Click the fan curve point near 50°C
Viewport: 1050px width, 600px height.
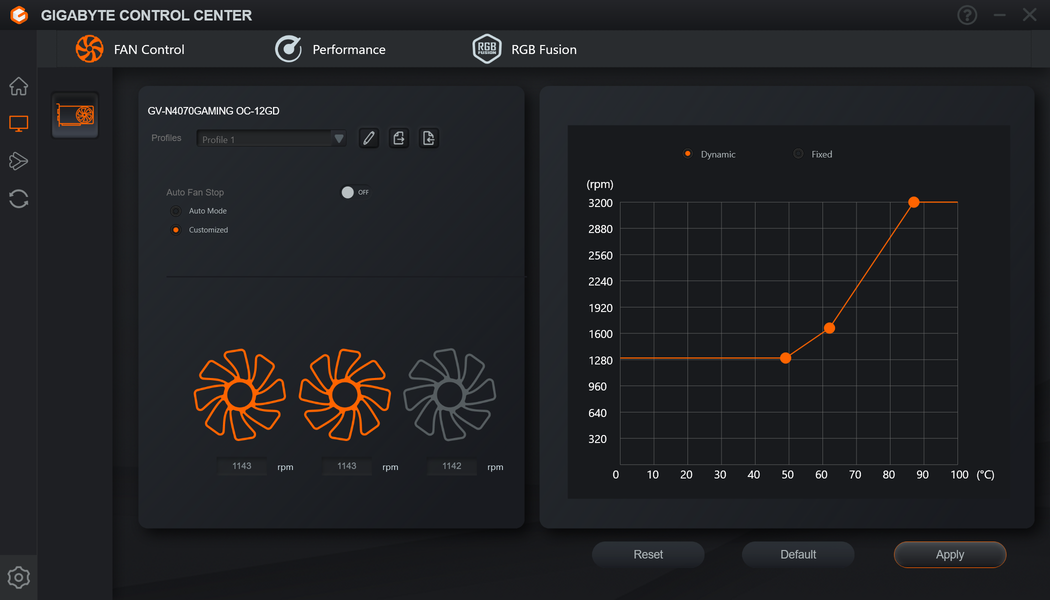pos(785,358)
